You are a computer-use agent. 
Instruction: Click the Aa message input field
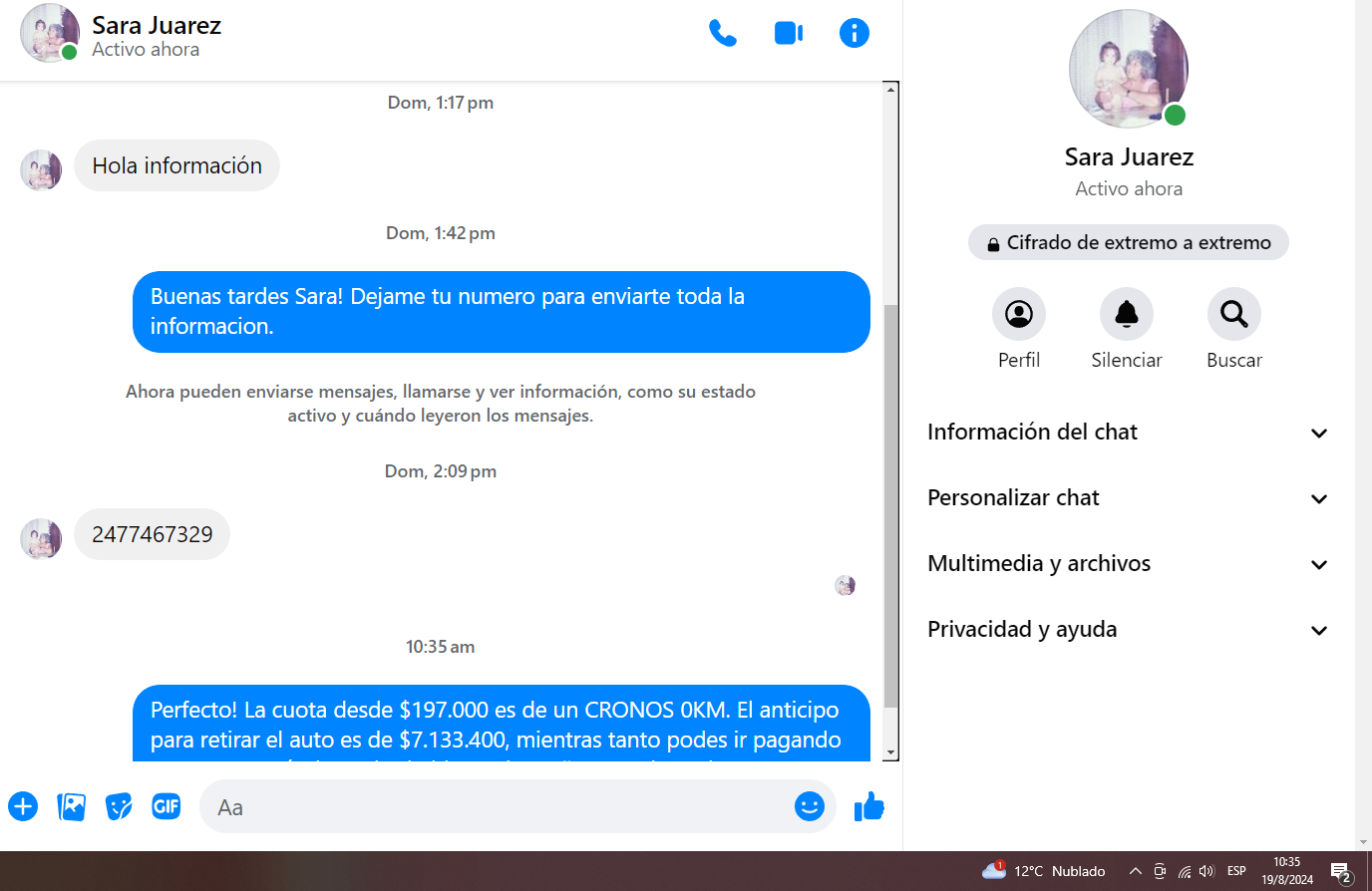point(499,807)
